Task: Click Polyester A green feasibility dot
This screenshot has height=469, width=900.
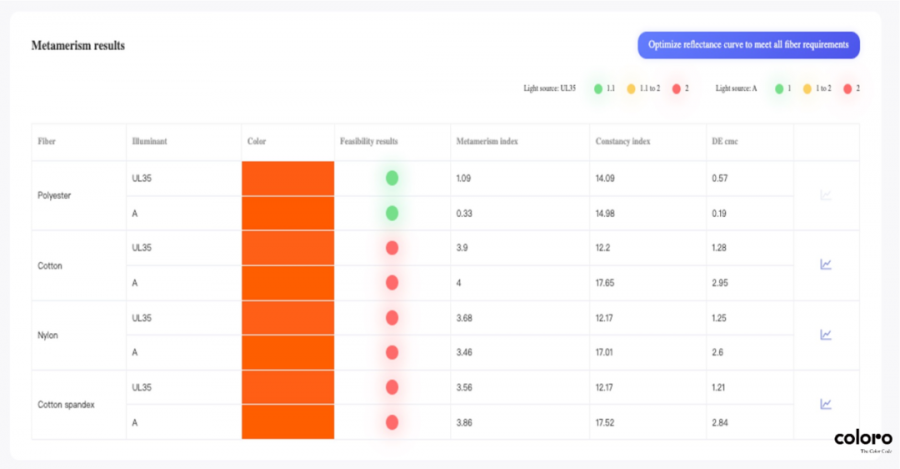Action: tap(392, 214)
